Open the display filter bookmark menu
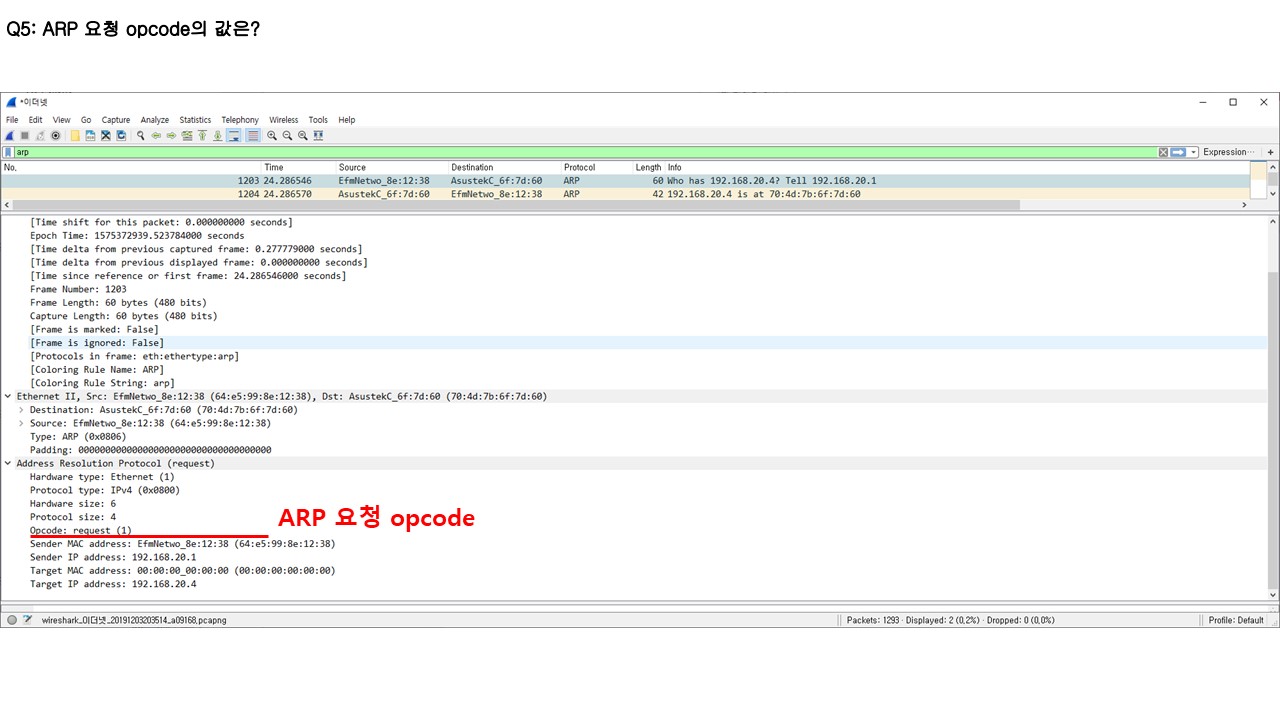 click(x=9, y=152)
